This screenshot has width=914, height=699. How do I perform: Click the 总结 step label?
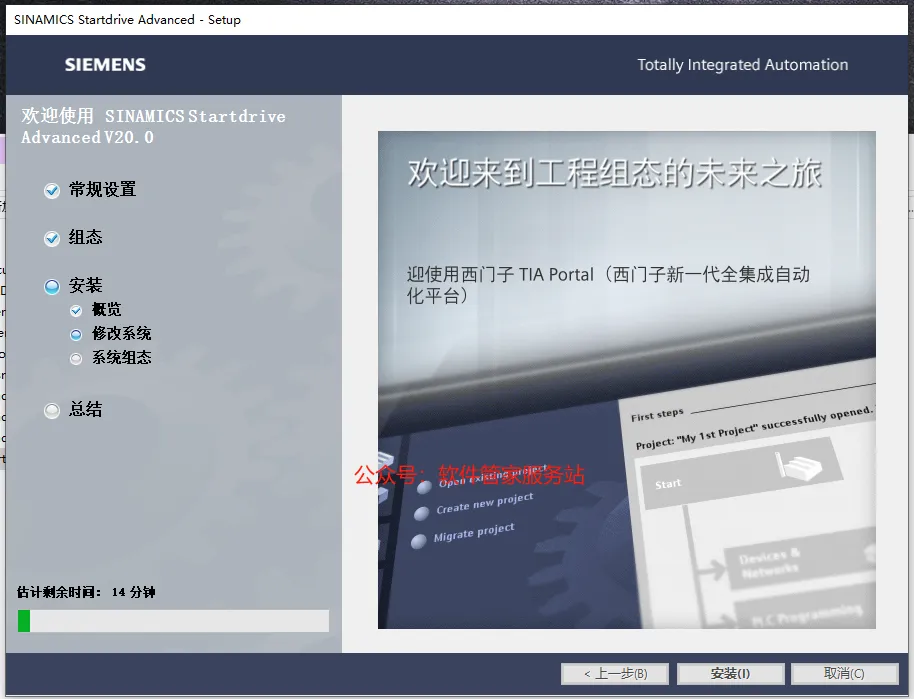(x=86, y=409)
